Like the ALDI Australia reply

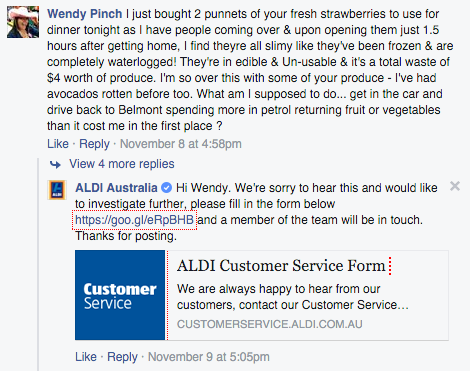[86, 357]
